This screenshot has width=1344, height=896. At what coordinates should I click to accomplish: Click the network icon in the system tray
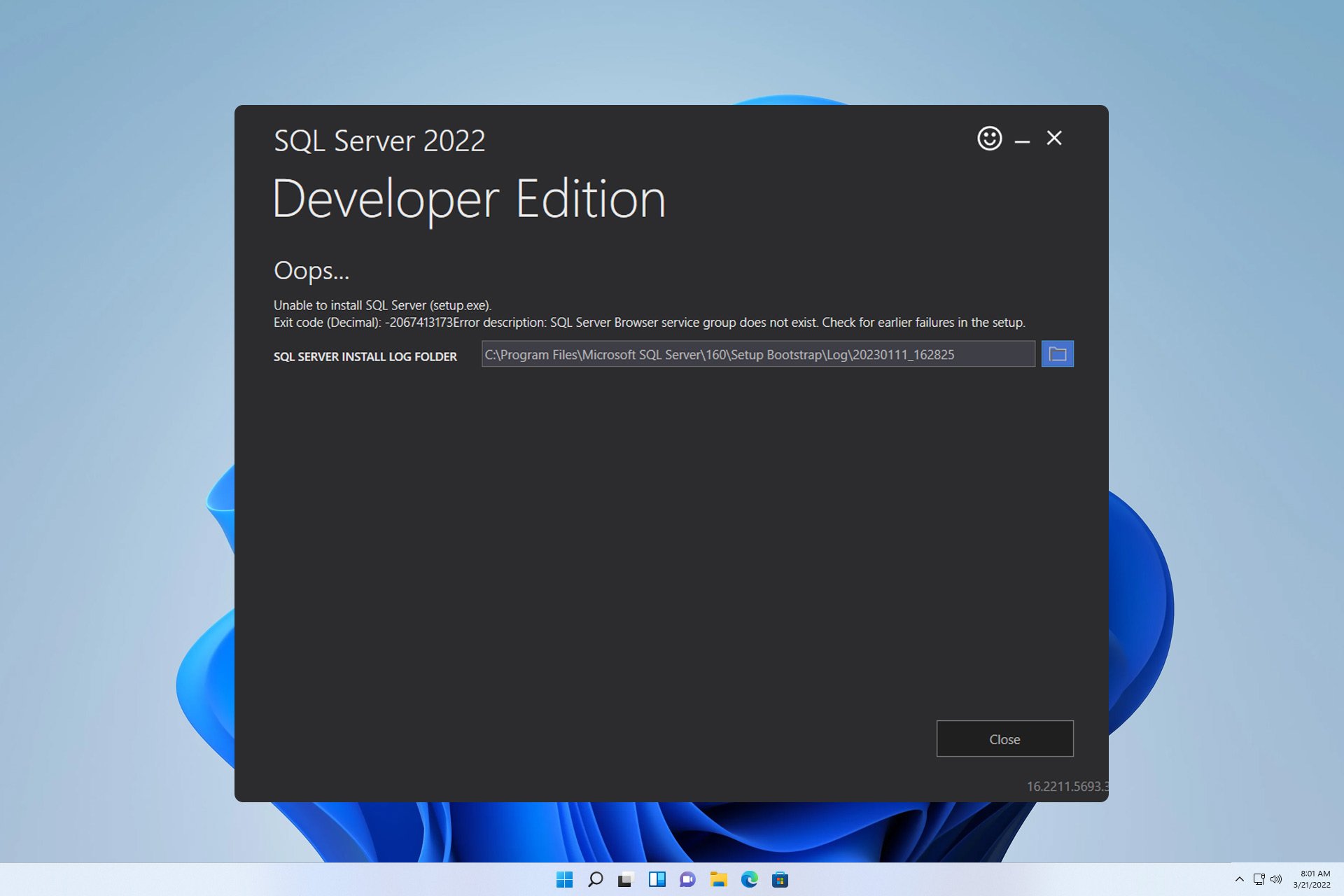[x=1259, y=879]
